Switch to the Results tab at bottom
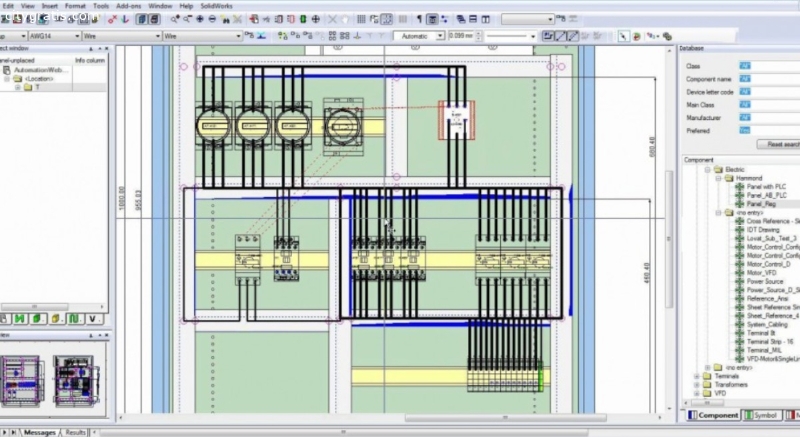 tap(76, 432)
